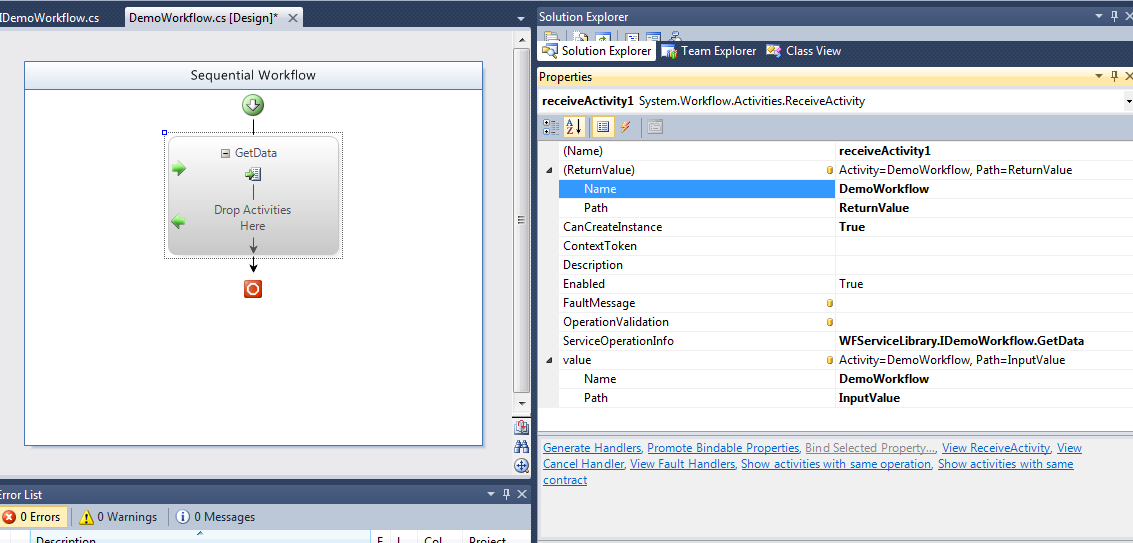Click the Generate Handlers link
Image resolution: width=1133 pixels, height=543 pixels.
pyautogui.click(x=593, y=448)
